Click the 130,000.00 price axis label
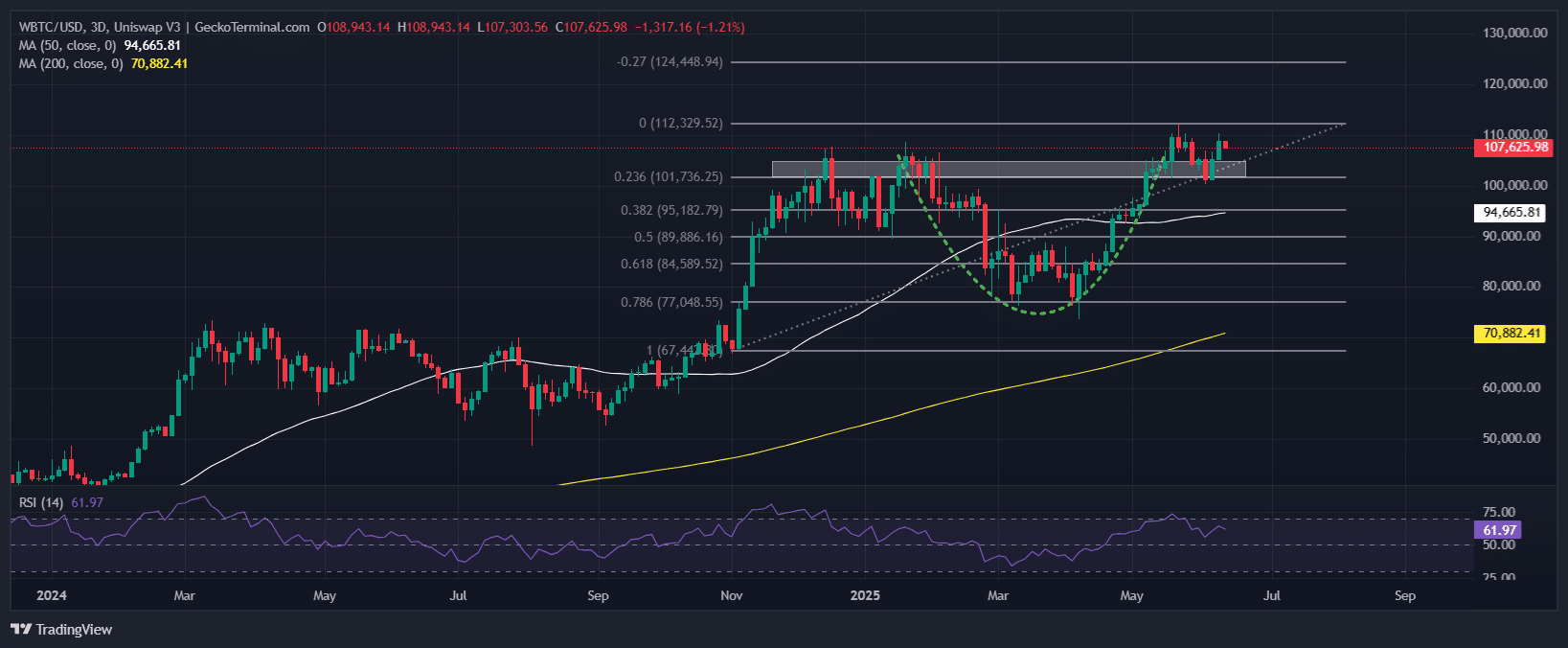The image size is (1568, 648). [1514, 33]
